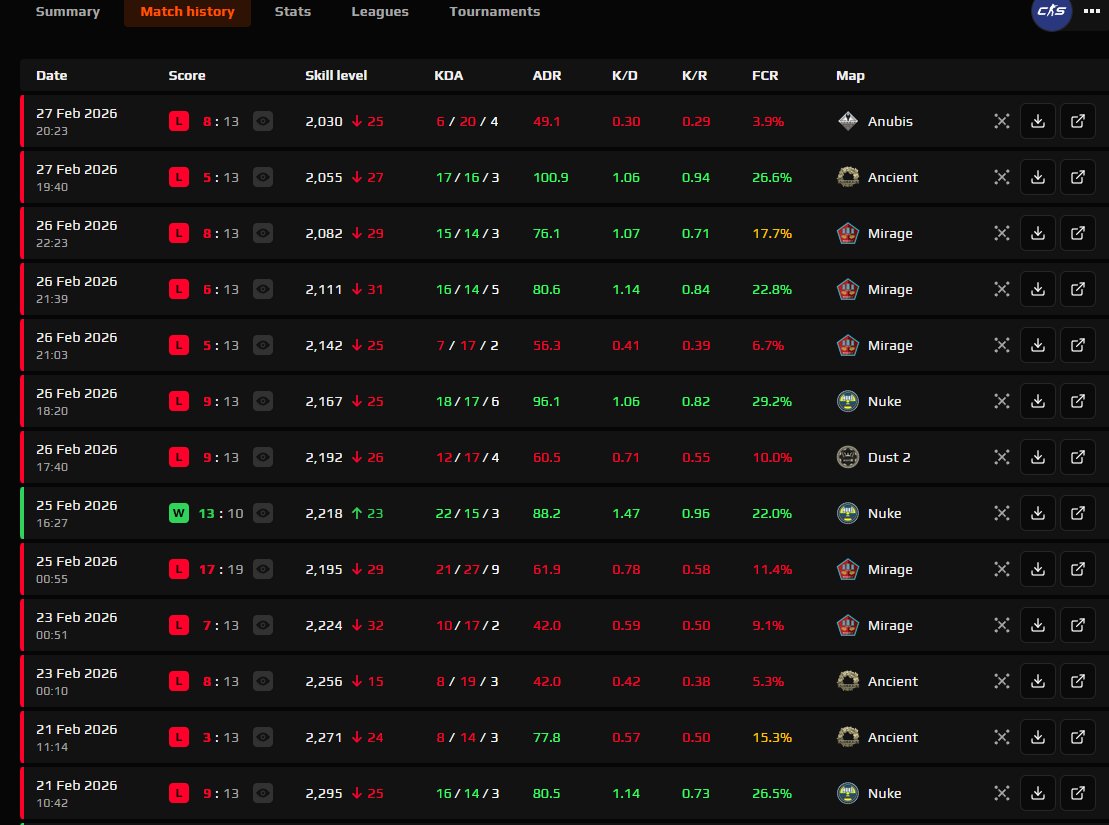
Task: Click the Anubis map name
Action: click(890, 121)
